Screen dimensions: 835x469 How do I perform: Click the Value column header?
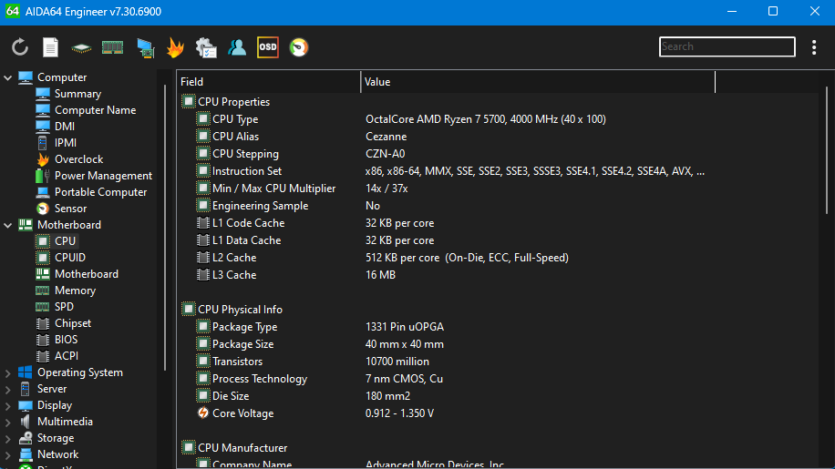538,82
